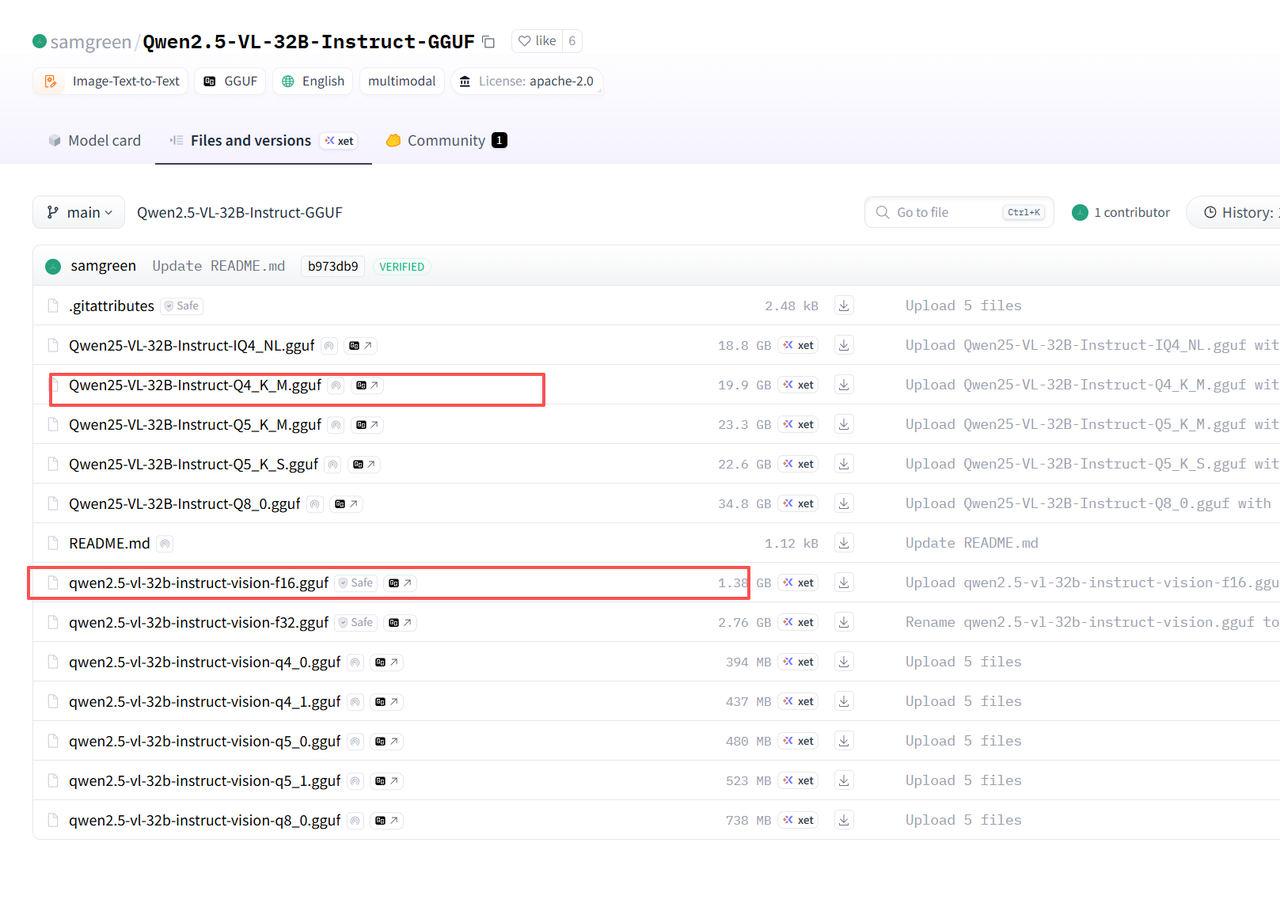The width and height of the screenshot is (1280, 907).
Task: Open Qwen25-VL-32B-Instruct-Q5_K_S.gguf file
Action: click(193, 464)
